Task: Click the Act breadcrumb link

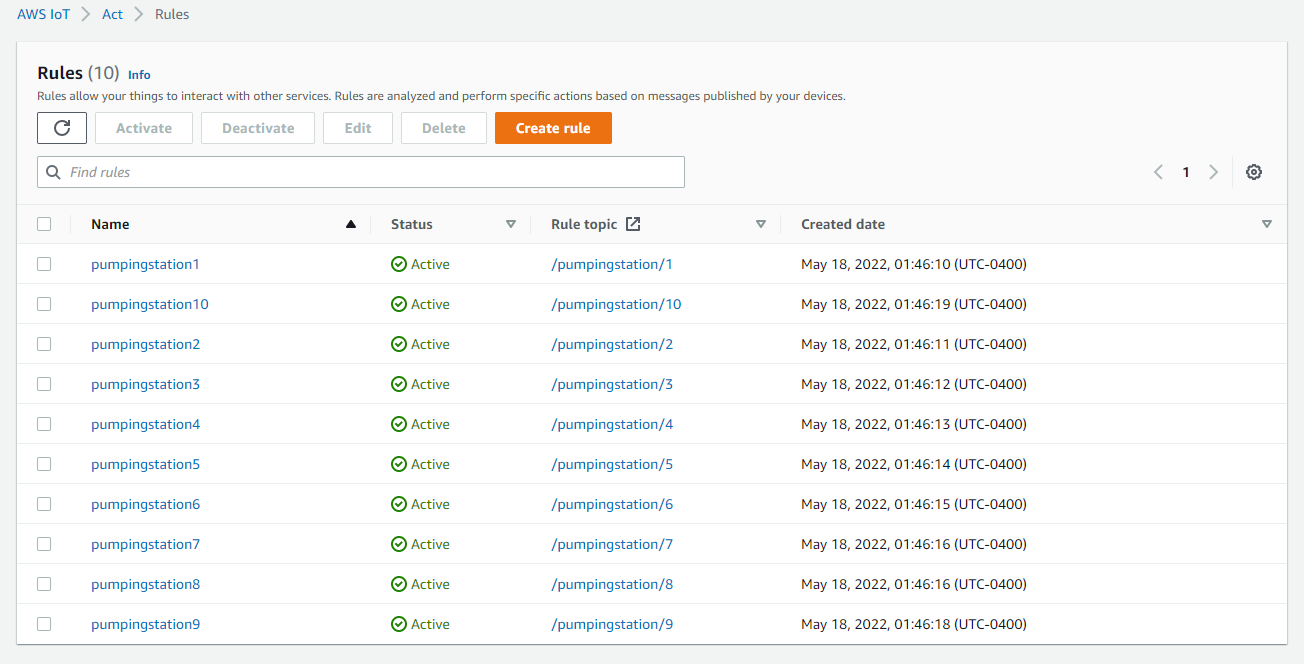Action: pos(113,15)
